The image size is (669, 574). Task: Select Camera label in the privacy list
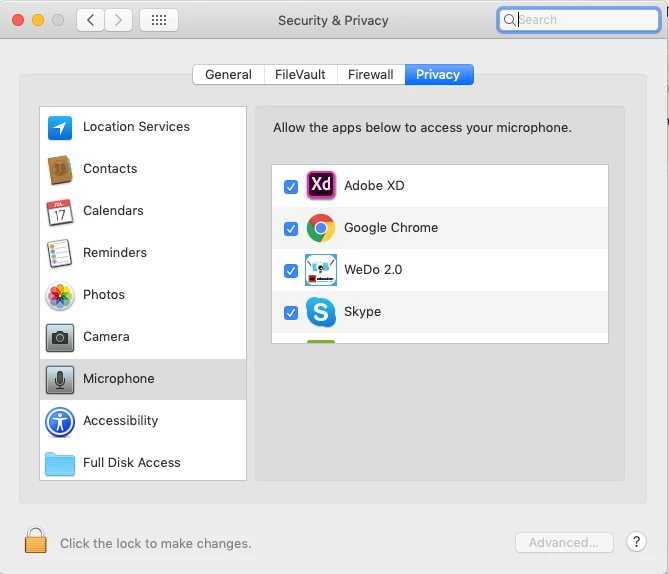106,337
